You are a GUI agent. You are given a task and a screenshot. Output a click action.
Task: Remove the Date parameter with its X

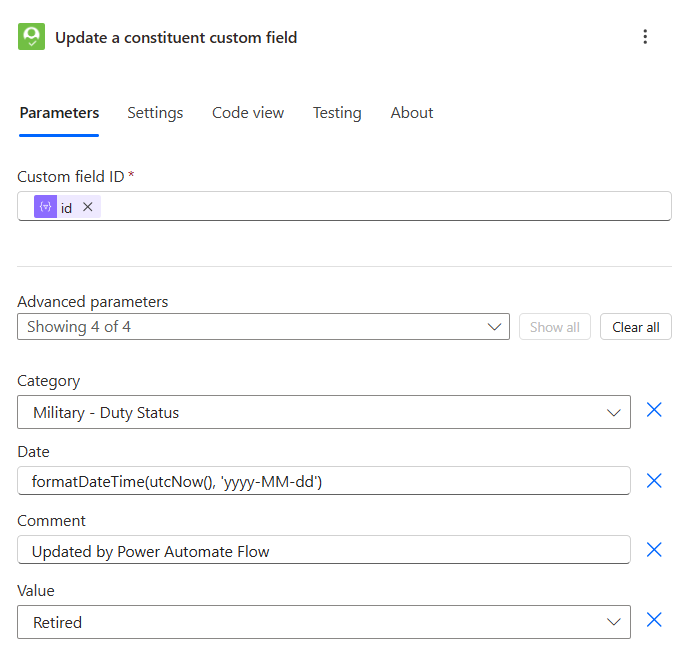(654, 481)
